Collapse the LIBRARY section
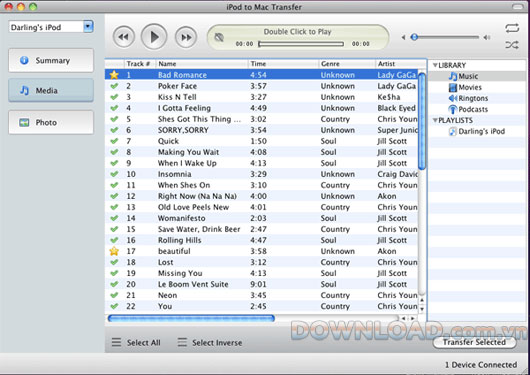The width and height of the screenshot is (530, 375). pyautogui.click(x=435, y=65)
